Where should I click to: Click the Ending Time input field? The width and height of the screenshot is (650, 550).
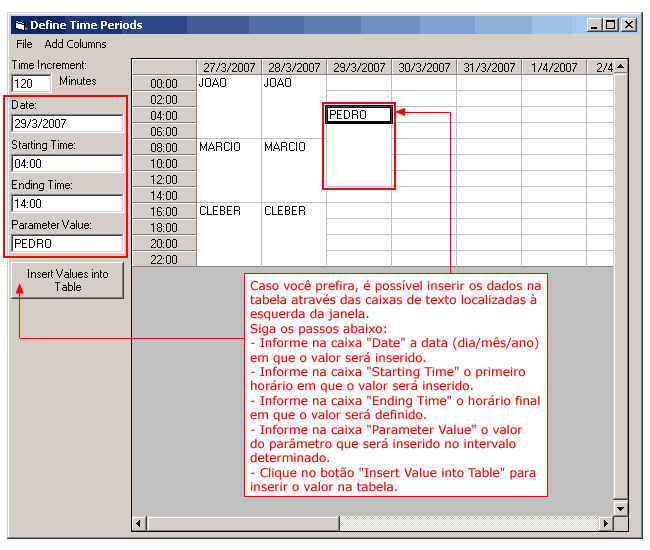(x=67, y=204)
